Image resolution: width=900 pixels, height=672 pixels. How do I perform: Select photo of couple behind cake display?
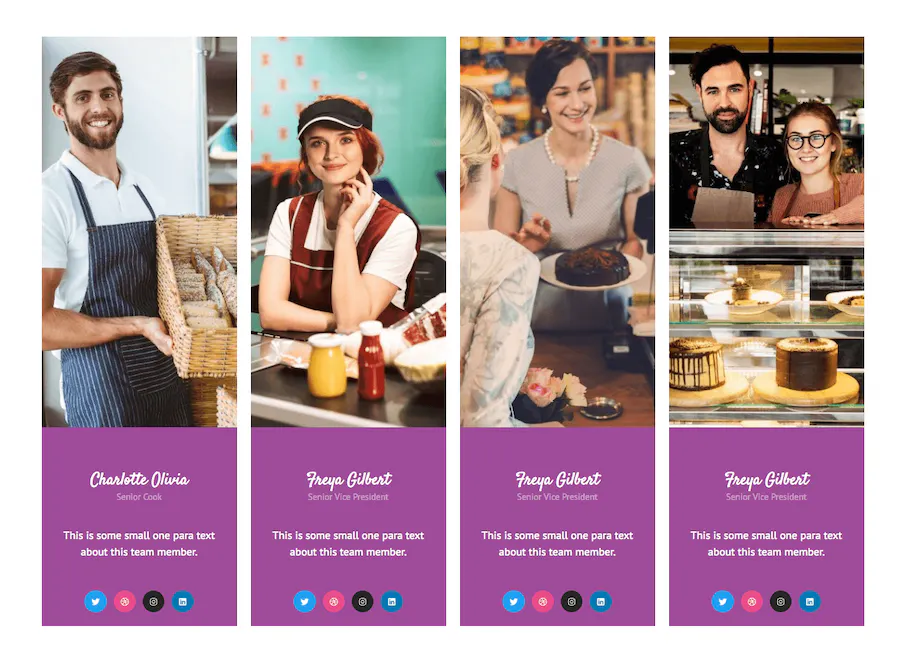(x=766, y=232)
